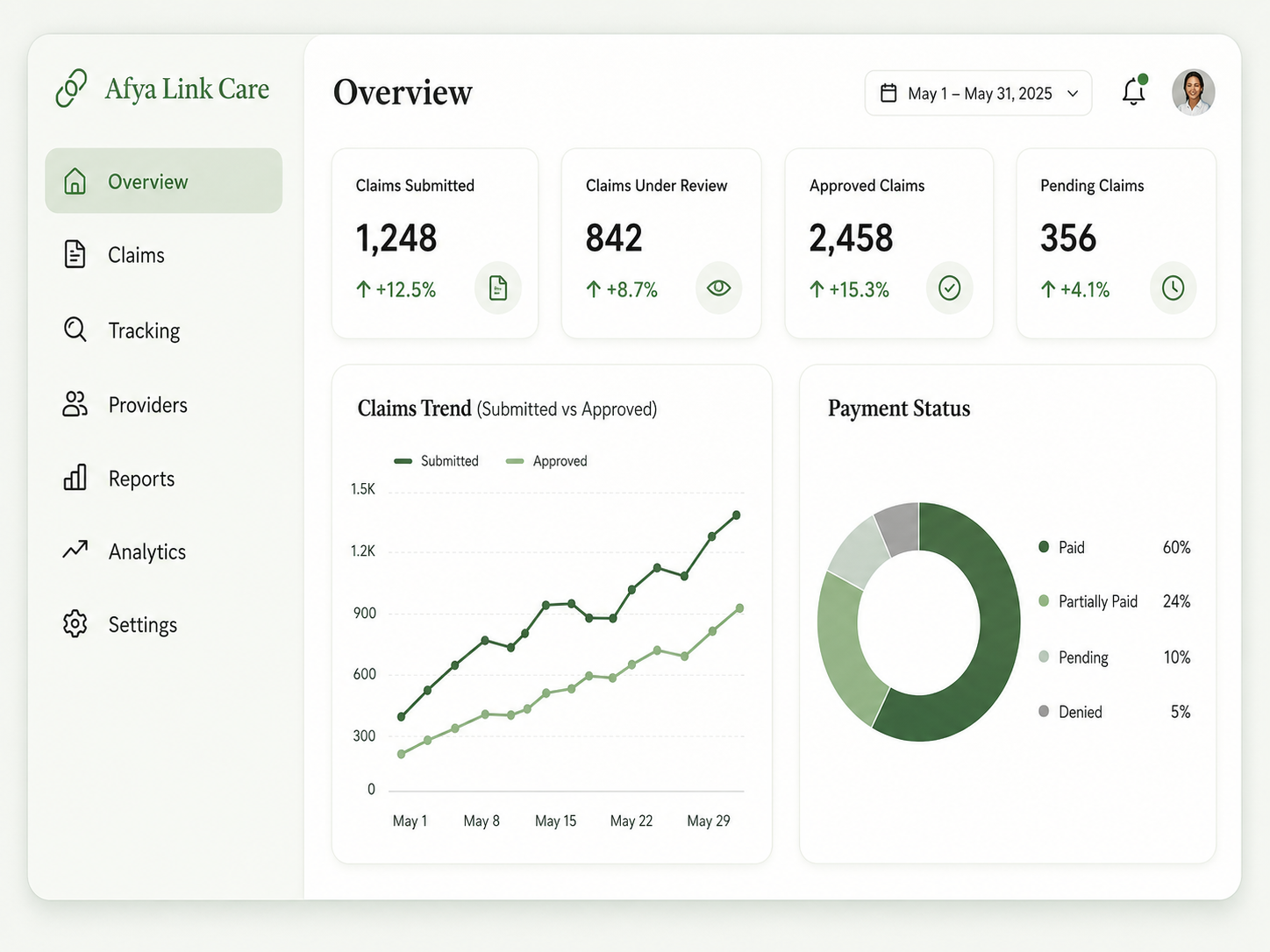Go to the Overview menu item
The height and width of the screenshot is (952, 1270).
(164, 181)
